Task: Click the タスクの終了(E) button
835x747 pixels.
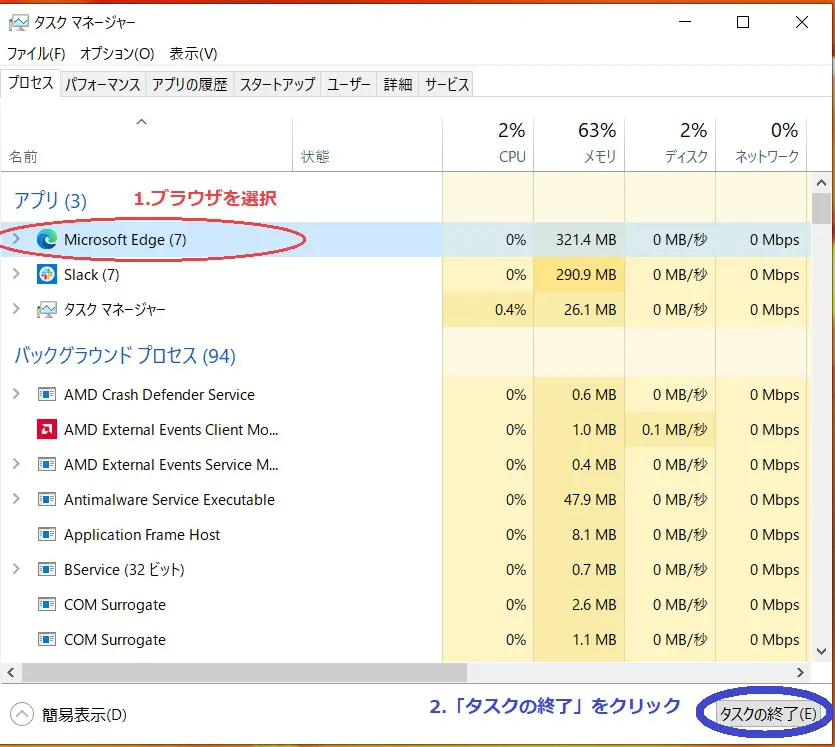Action: pos(768,713)
